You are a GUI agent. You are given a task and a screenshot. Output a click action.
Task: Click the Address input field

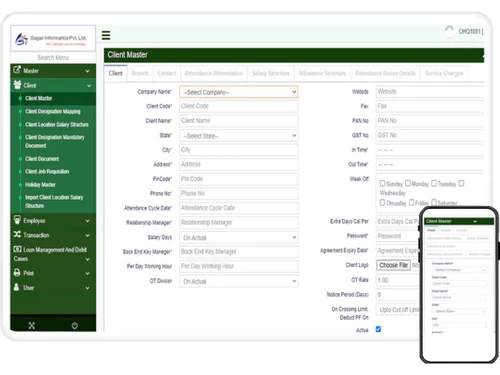click(239, 164)
